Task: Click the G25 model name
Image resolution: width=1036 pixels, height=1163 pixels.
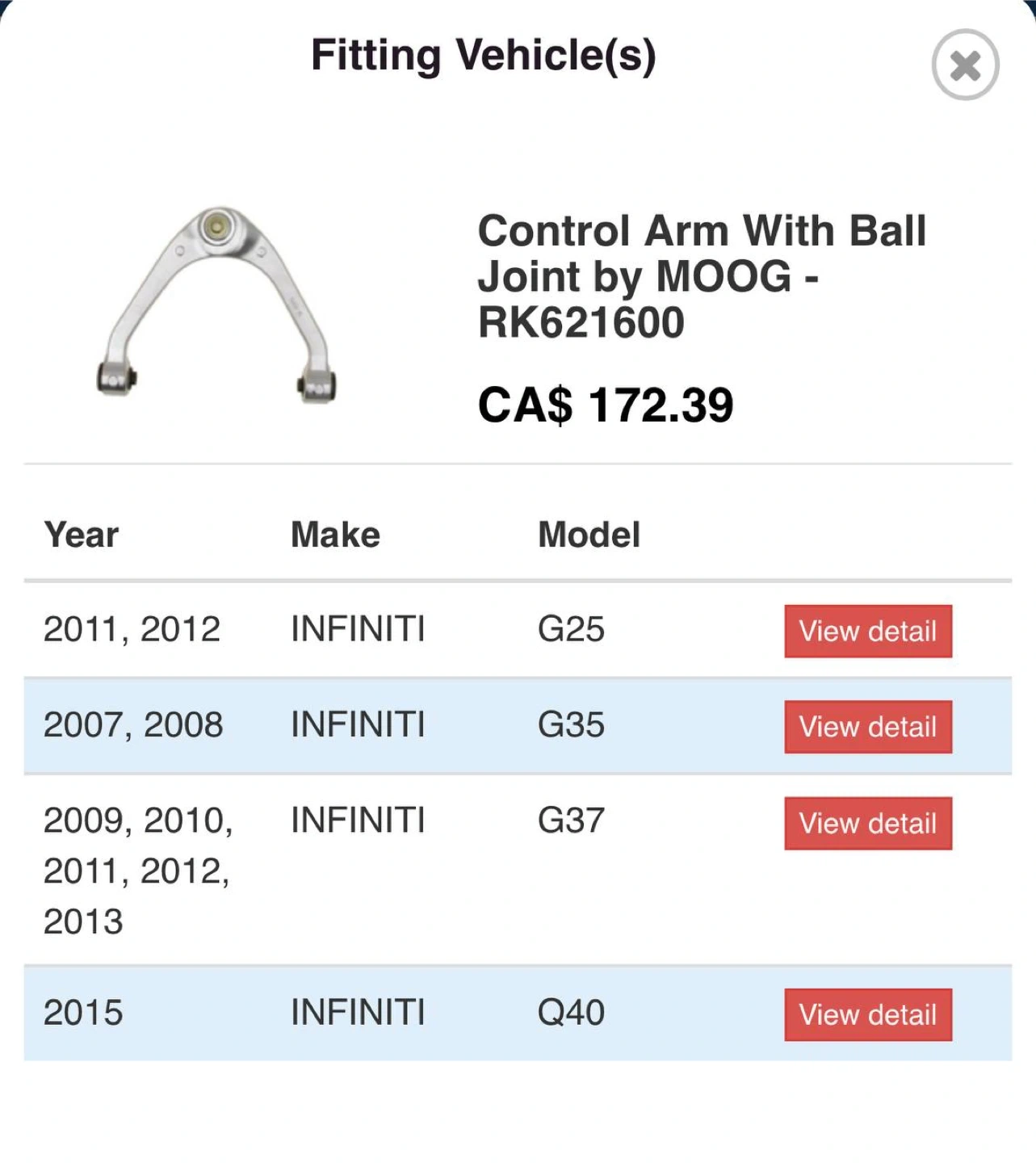Action: 571,629
